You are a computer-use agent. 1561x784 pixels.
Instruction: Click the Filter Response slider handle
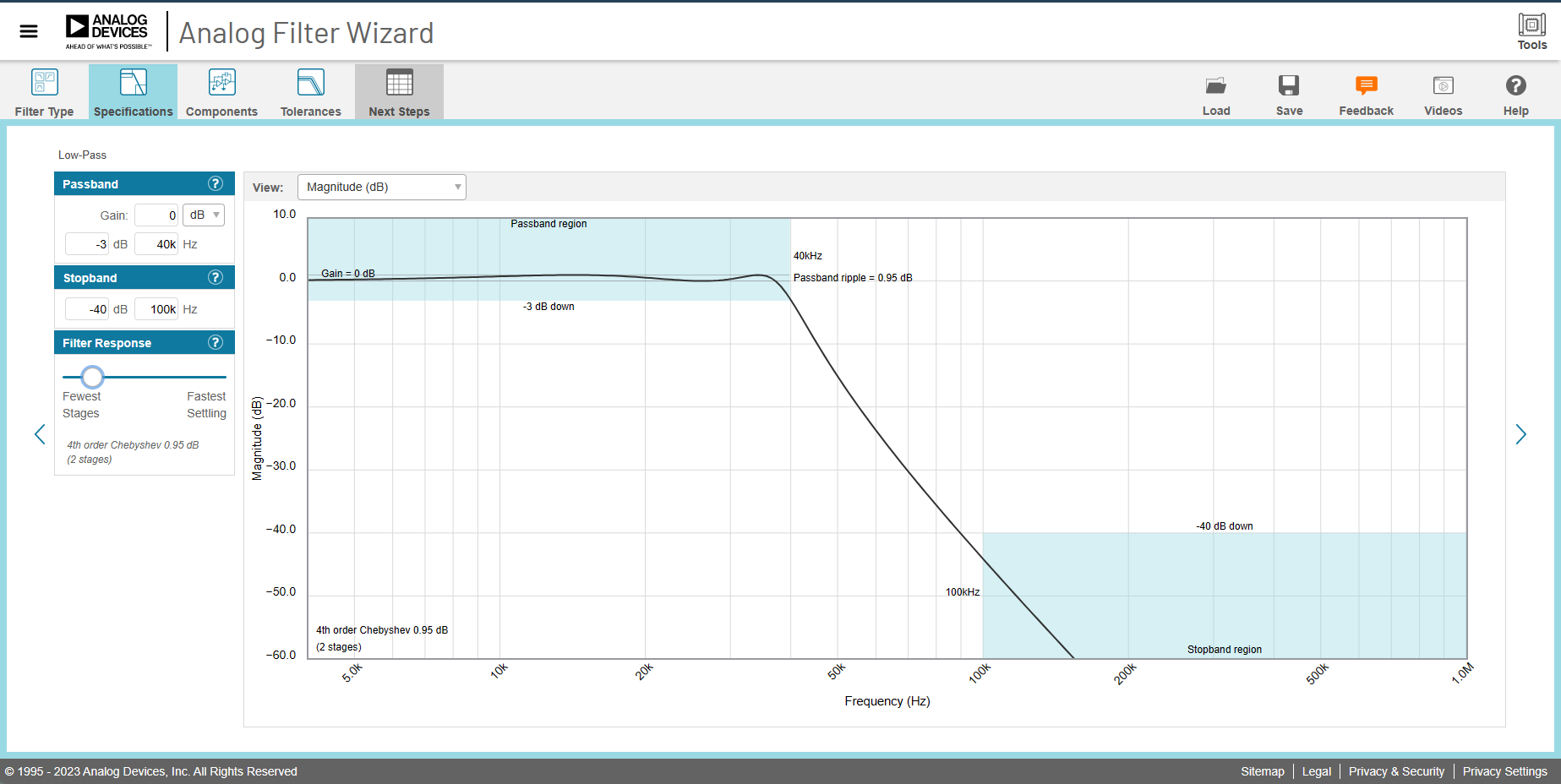[x=93, y=377]
